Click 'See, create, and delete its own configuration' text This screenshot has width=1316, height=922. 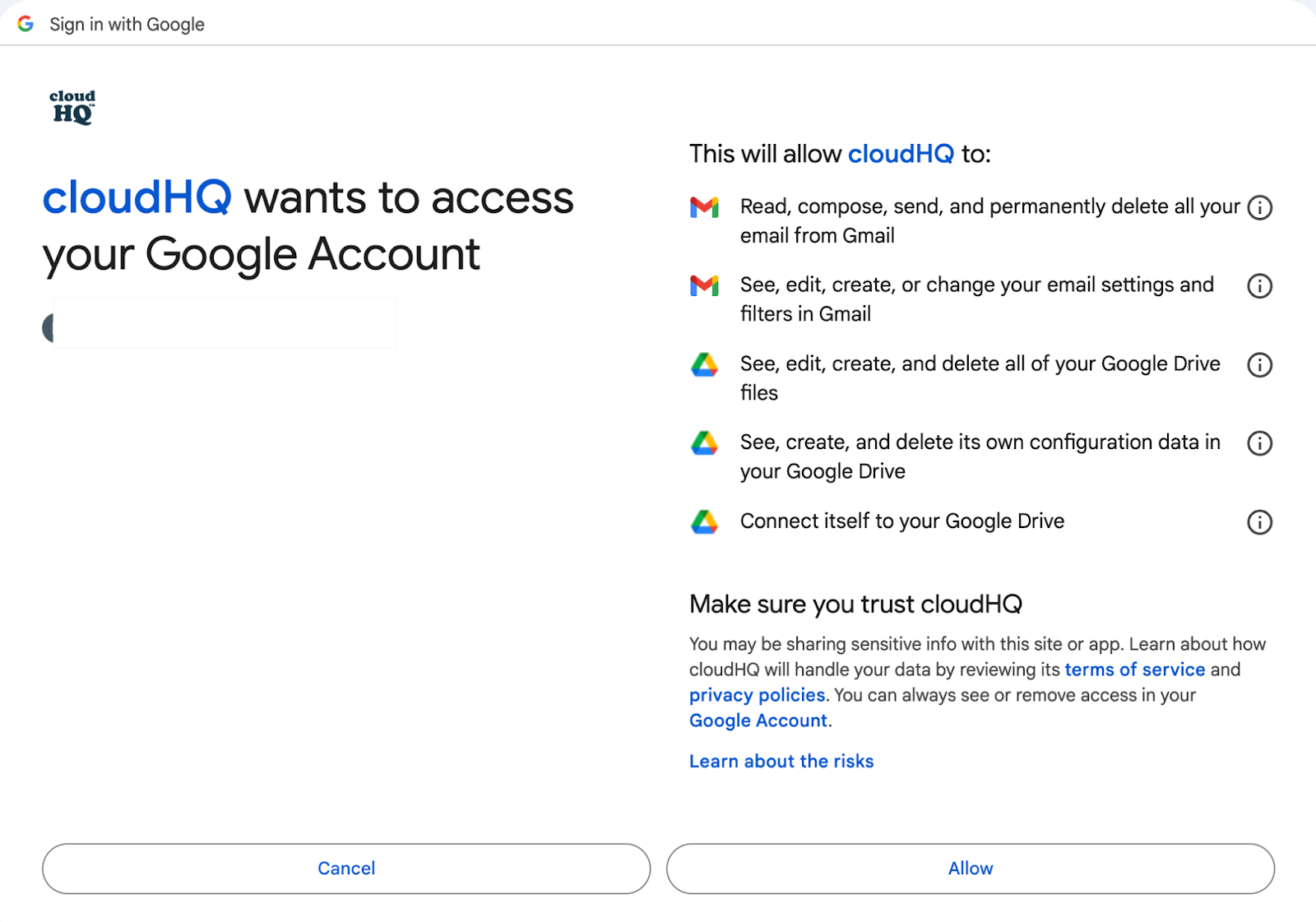[980, 456]
